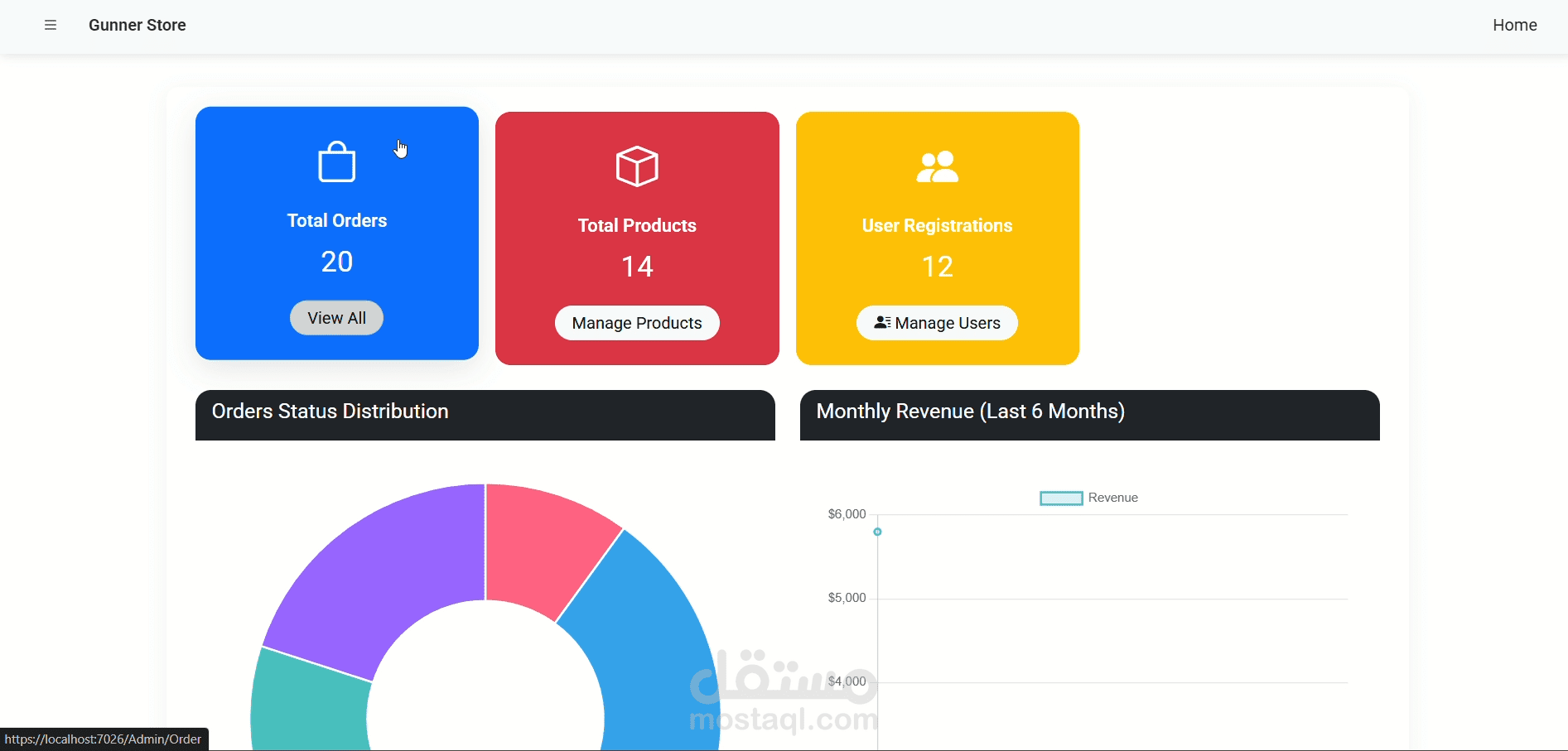
Task: Click the Monthly Revenue (Last 6 Months) header
Action: [x=1090, y=415]
